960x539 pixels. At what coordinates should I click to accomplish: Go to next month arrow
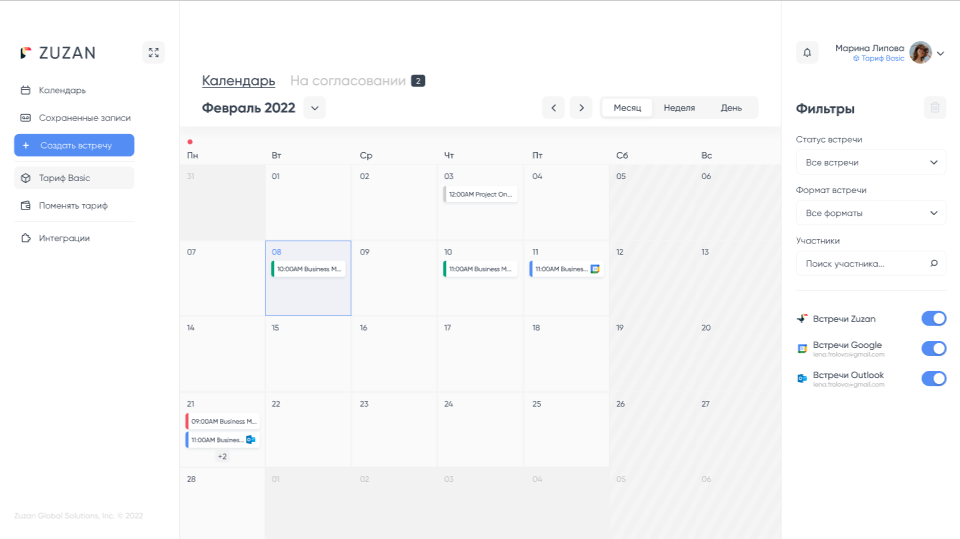point(581,108)
